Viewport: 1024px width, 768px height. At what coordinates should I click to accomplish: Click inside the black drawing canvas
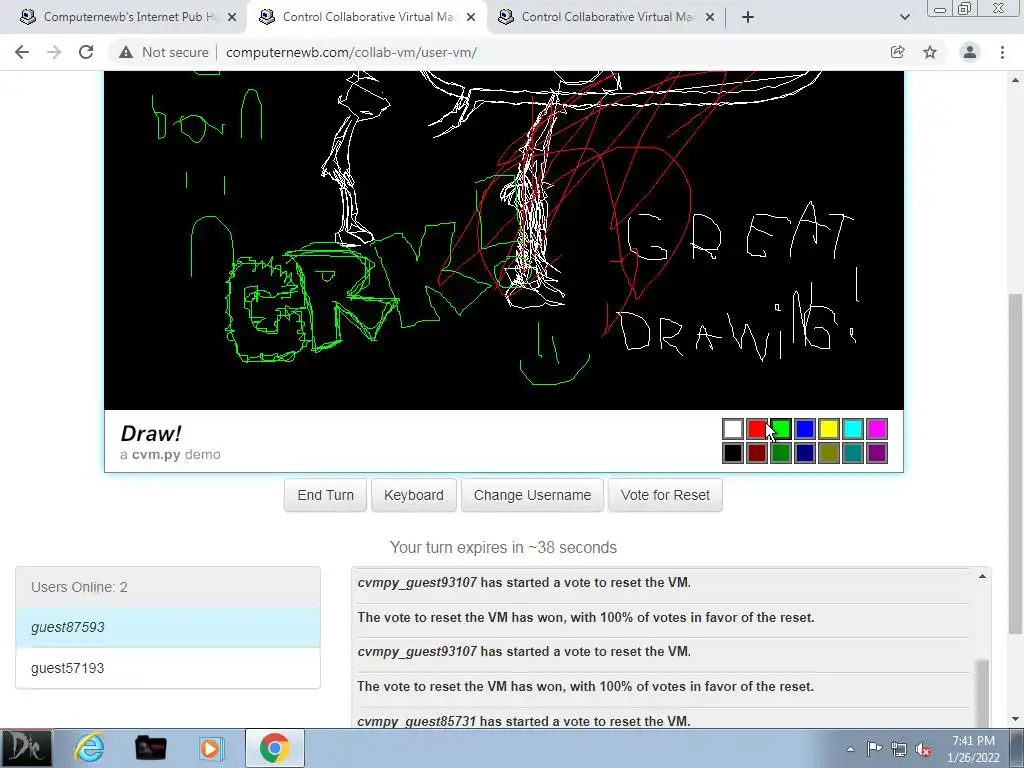(x=504, y=240)
